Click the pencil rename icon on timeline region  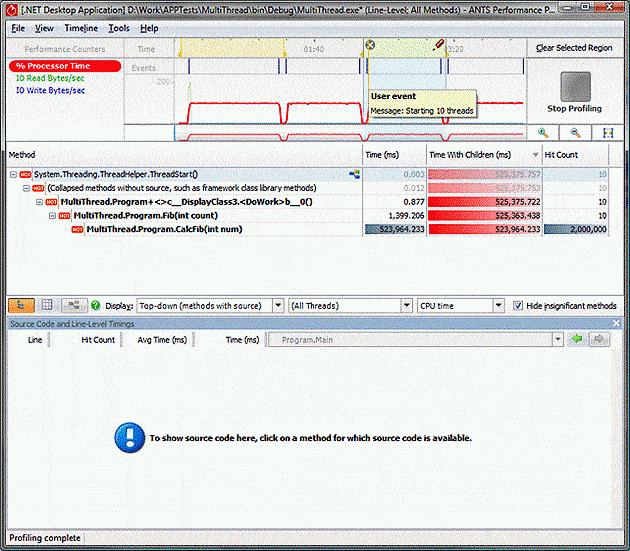pyautogui.click(x=439, y=44)
